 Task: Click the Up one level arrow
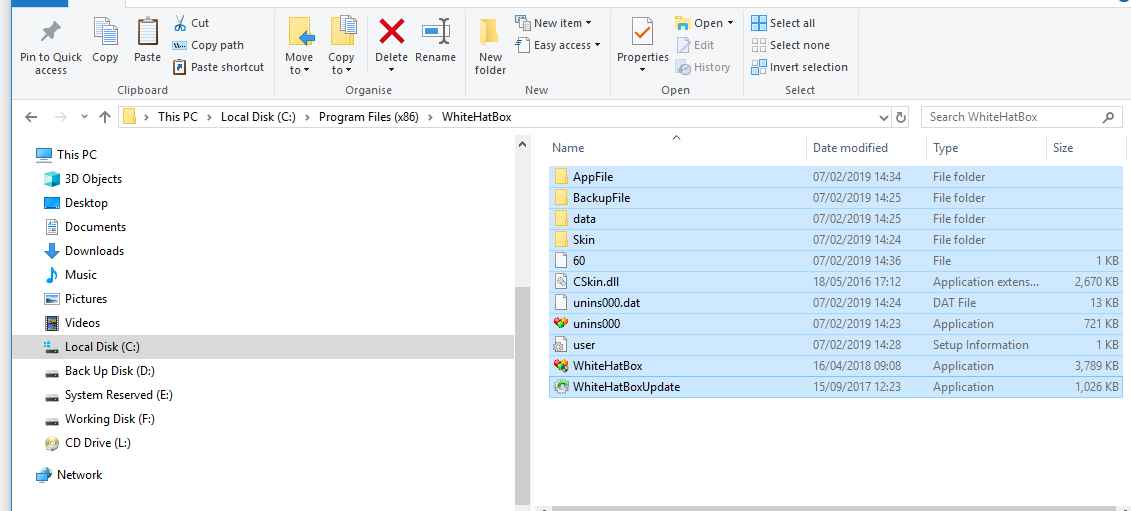point(105,117)
